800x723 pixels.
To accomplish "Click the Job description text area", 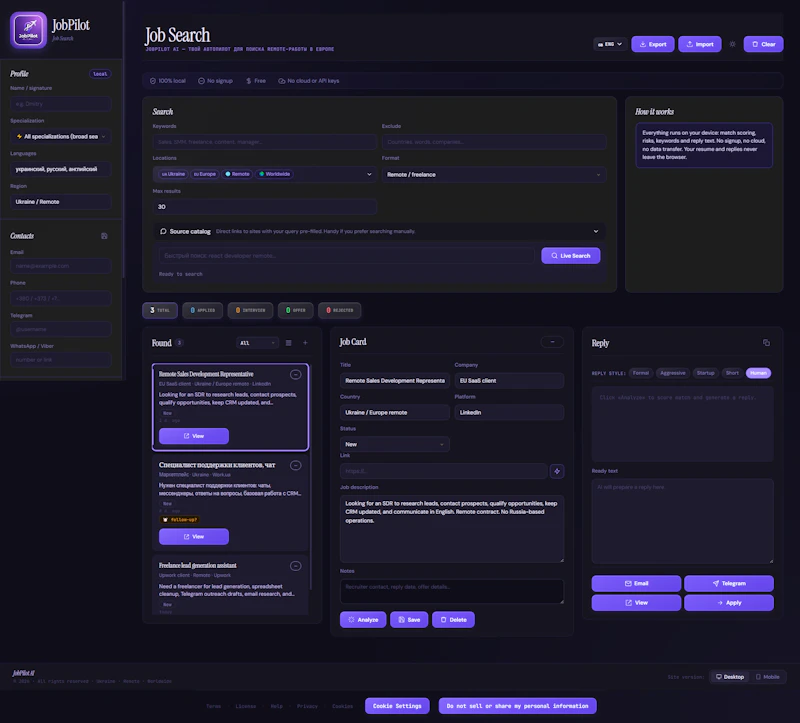I will pyautogui.click(x=452, y=529).
